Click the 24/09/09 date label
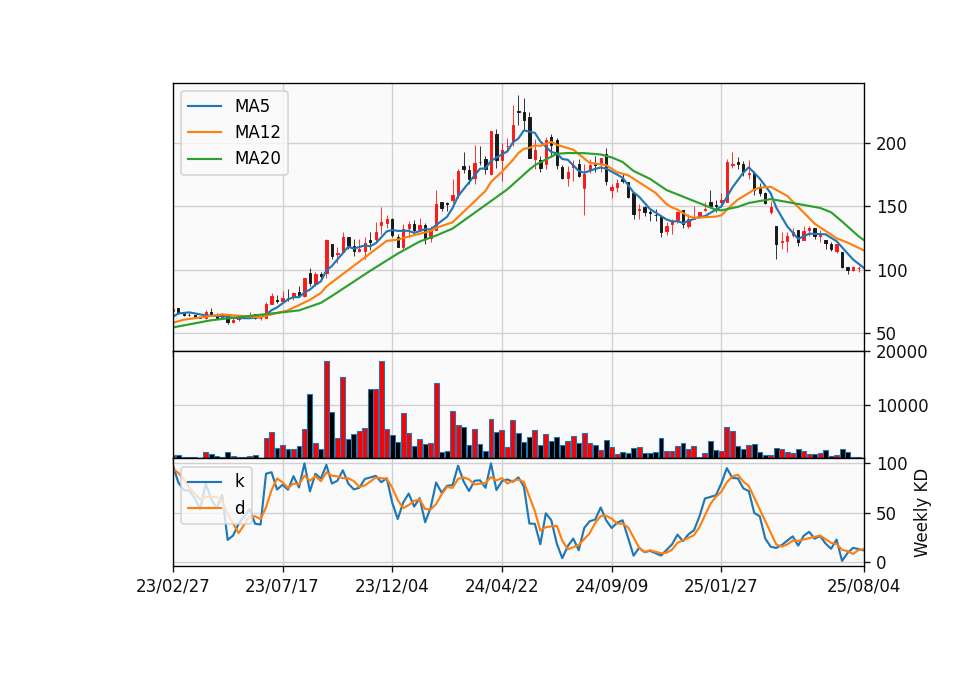The width and height of the screenshot is (960, 690). (x=611, y=586)
